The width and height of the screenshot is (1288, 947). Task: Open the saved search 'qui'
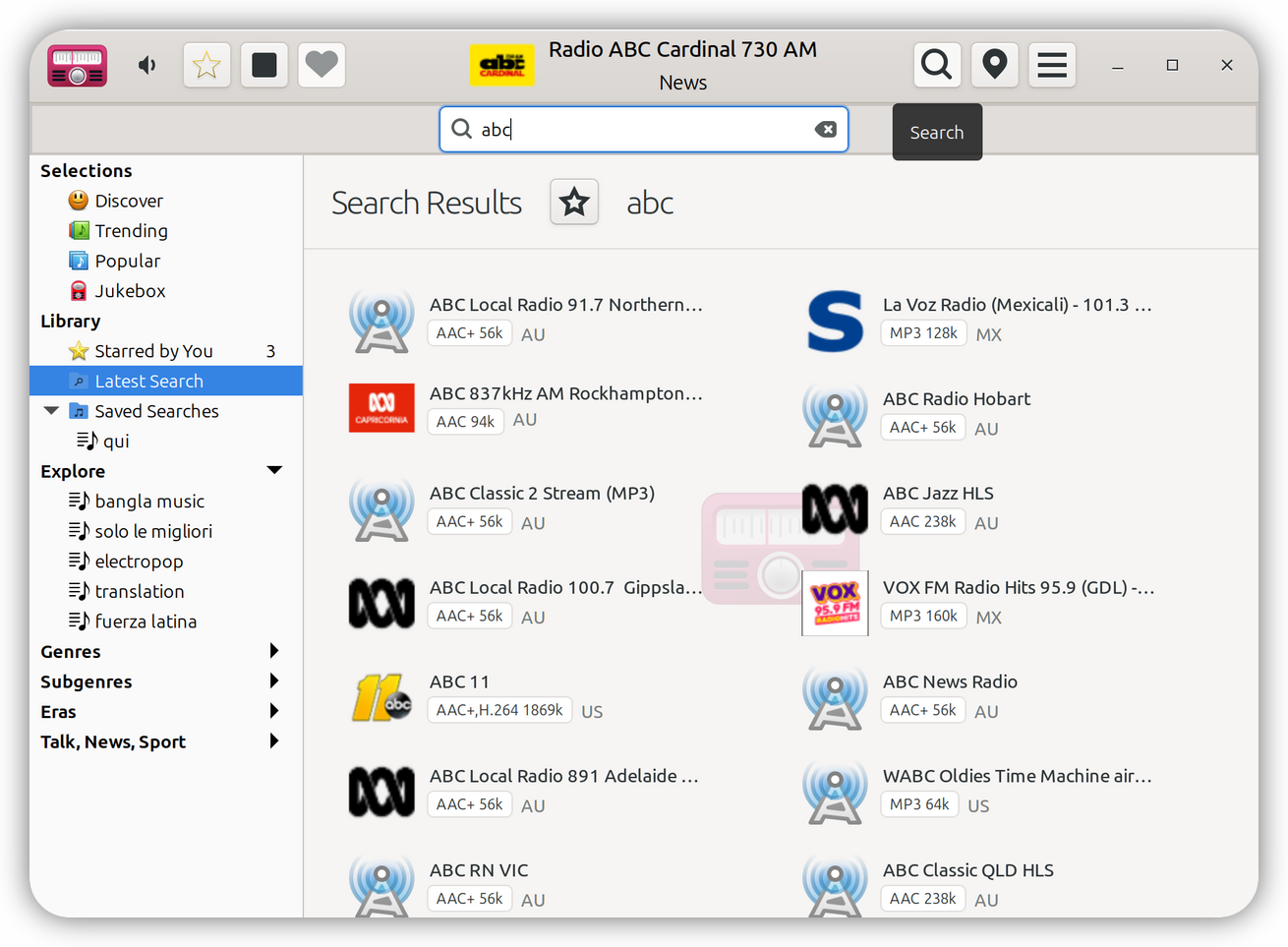click(x=116, y=442)
